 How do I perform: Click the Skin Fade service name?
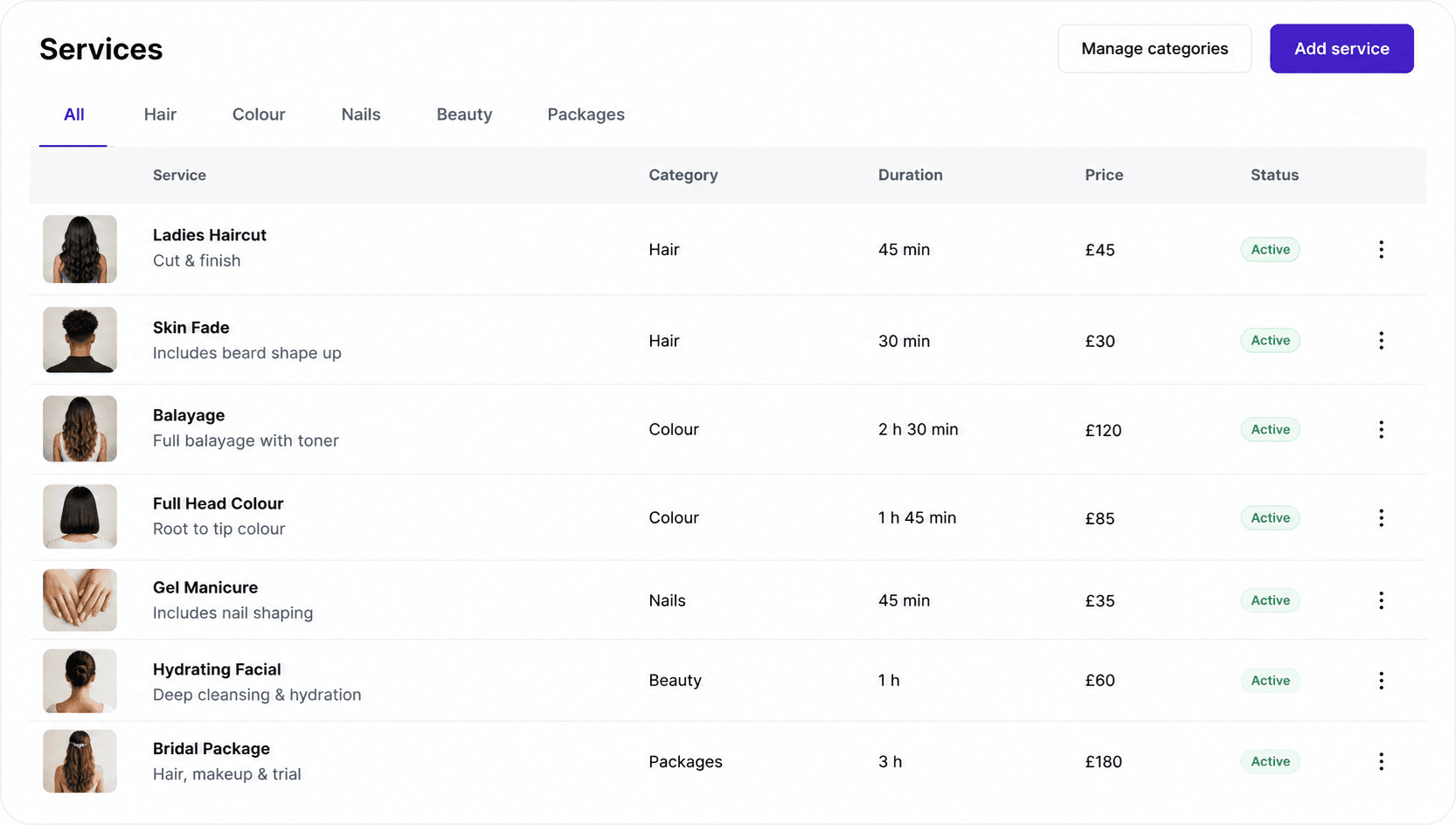click(191, 328)
